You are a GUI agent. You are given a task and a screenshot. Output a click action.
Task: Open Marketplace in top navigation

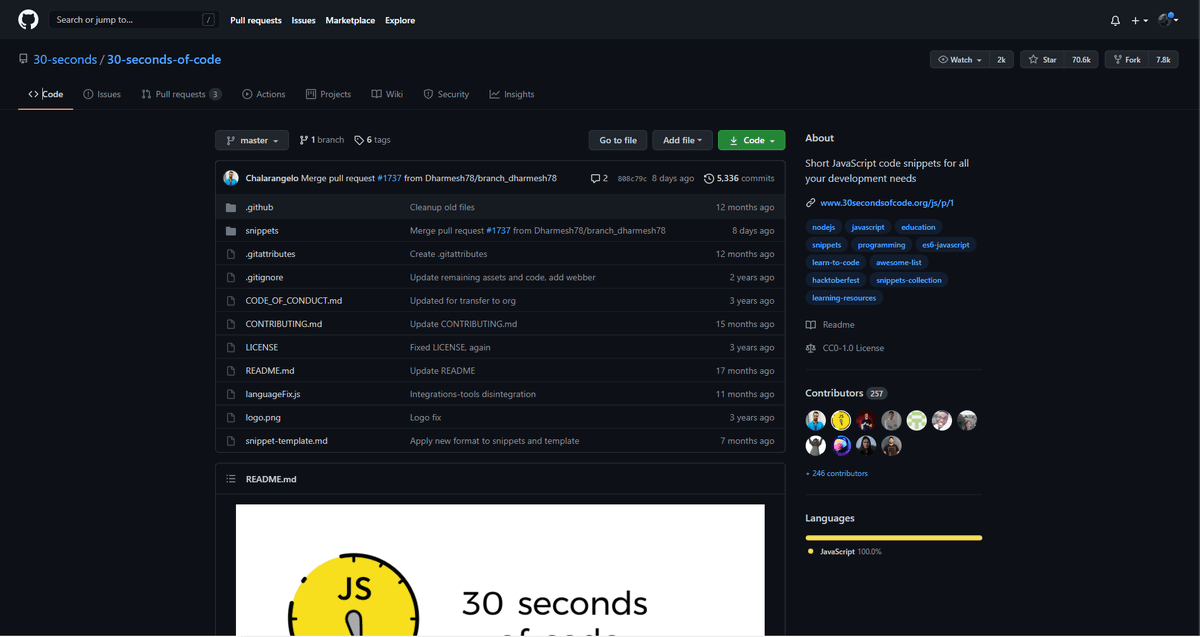coord(350,20)
